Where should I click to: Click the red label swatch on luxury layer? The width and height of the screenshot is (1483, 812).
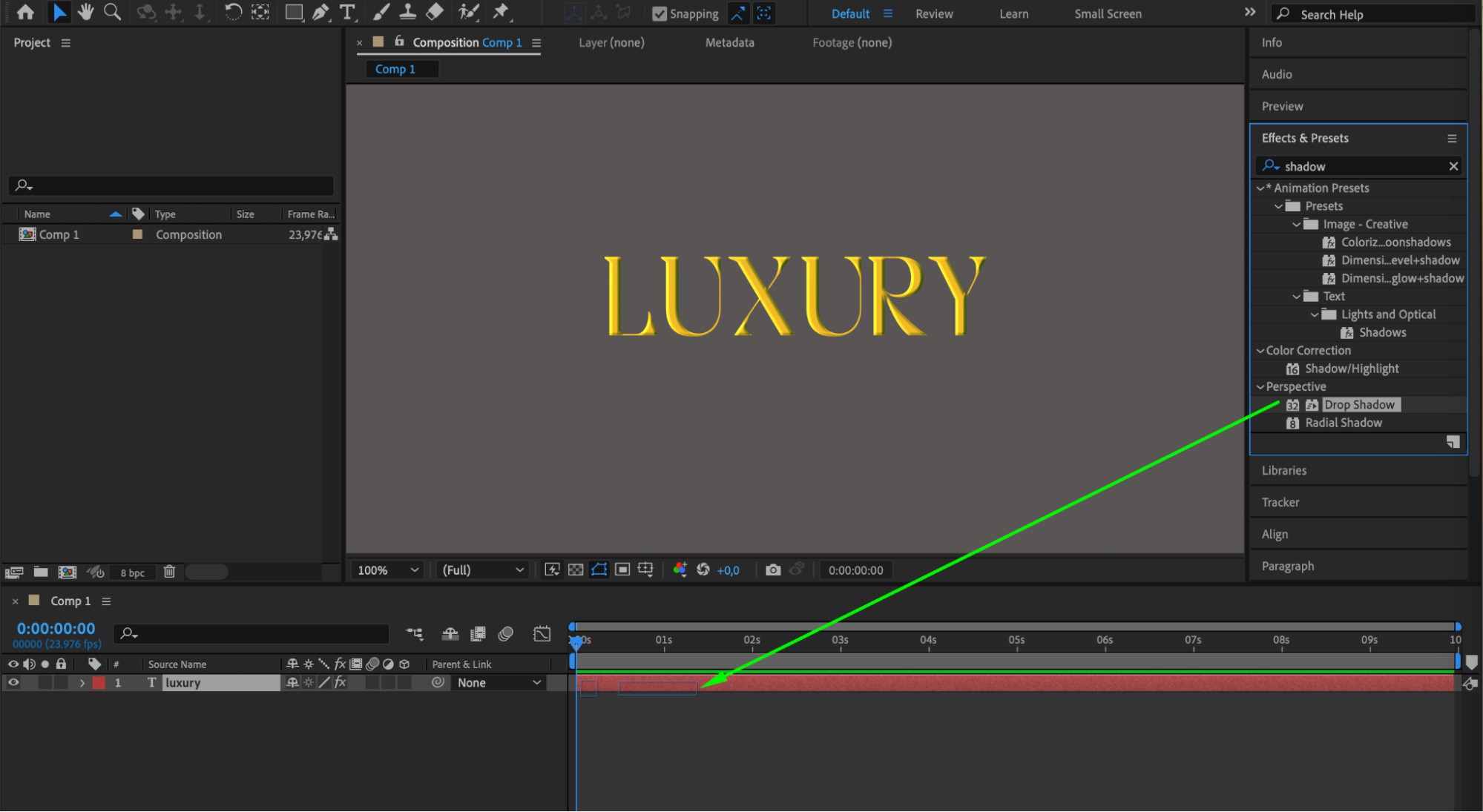point(99,682)
